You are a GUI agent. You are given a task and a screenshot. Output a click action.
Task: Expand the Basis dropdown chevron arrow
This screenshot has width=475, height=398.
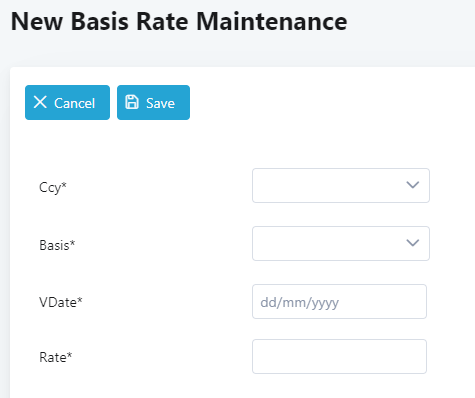pyautogui.click(x=413, y=243)
